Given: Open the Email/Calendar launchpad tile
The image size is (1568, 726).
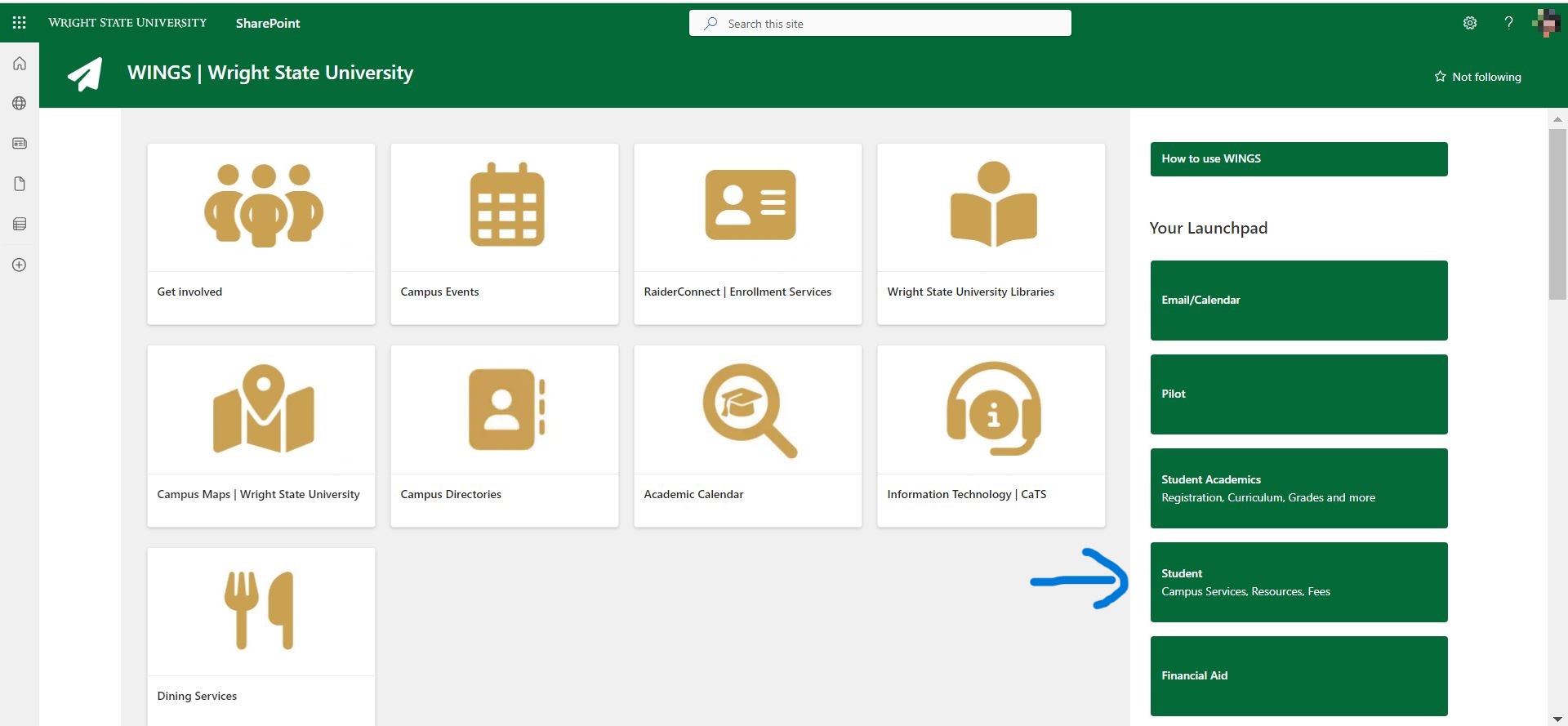Looking at the screenshot, I should coord(1298,301).
